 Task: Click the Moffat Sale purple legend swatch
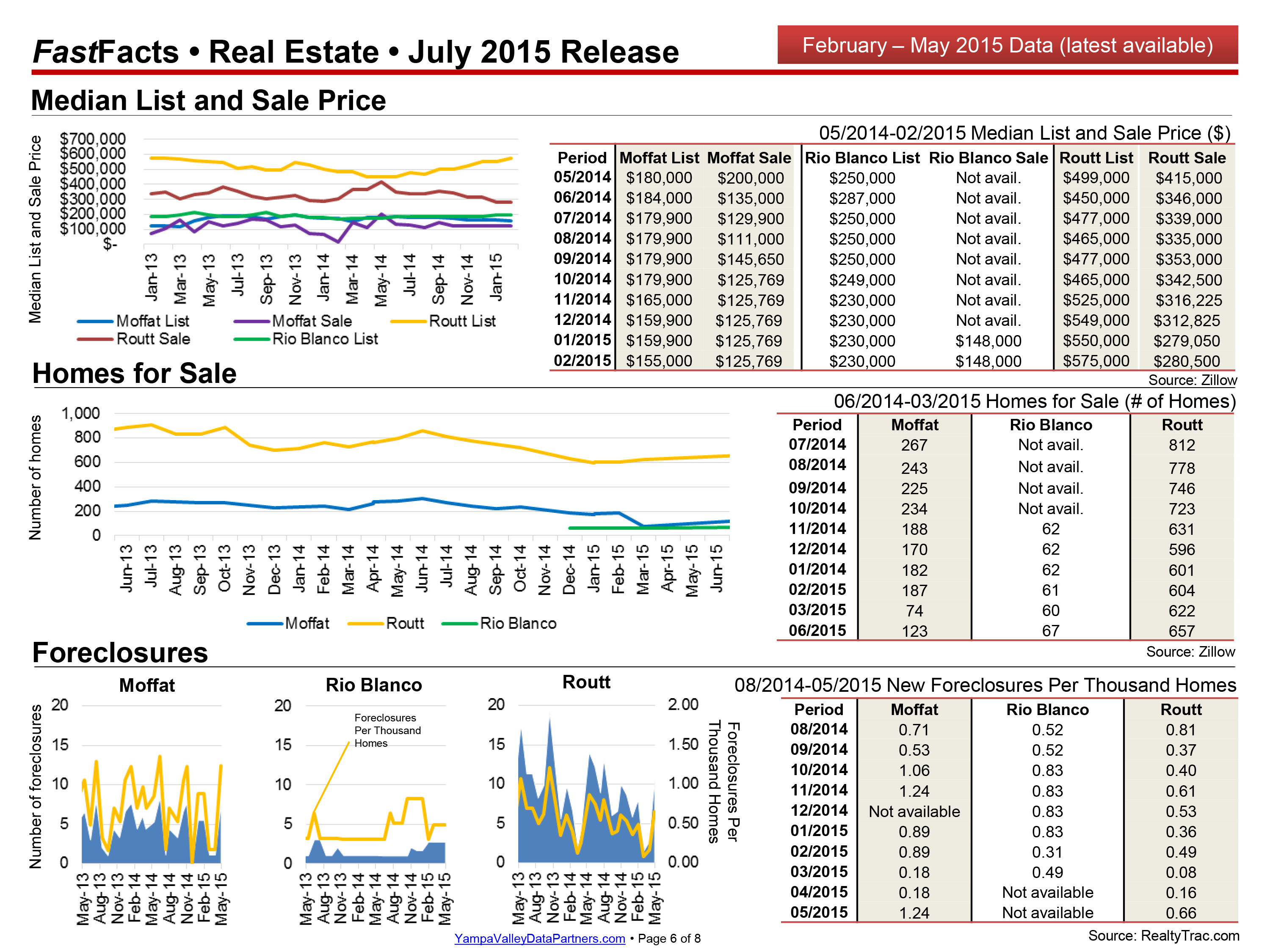[x=251, y=321]
